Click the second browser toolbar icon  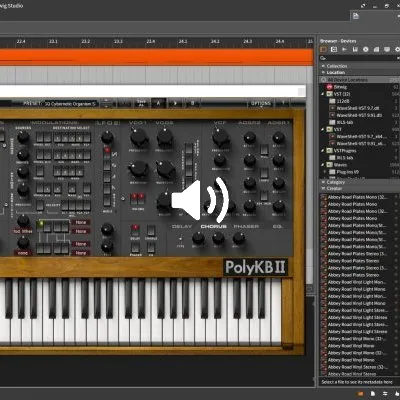[334, 49]
